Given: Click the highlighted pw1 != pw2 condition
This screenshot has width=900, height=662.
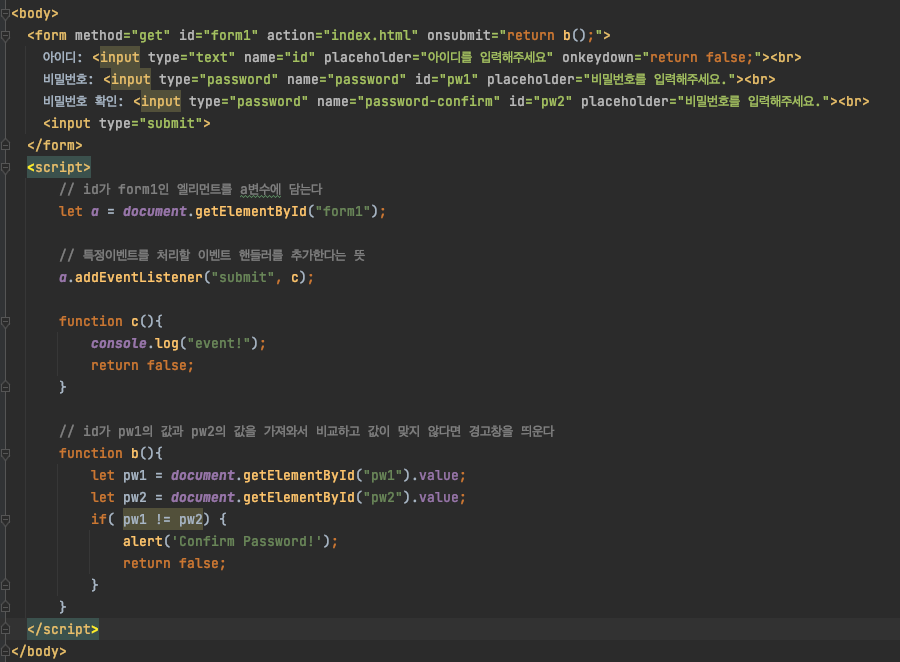Looking at the screenshot, I should (x=162, y=520).
